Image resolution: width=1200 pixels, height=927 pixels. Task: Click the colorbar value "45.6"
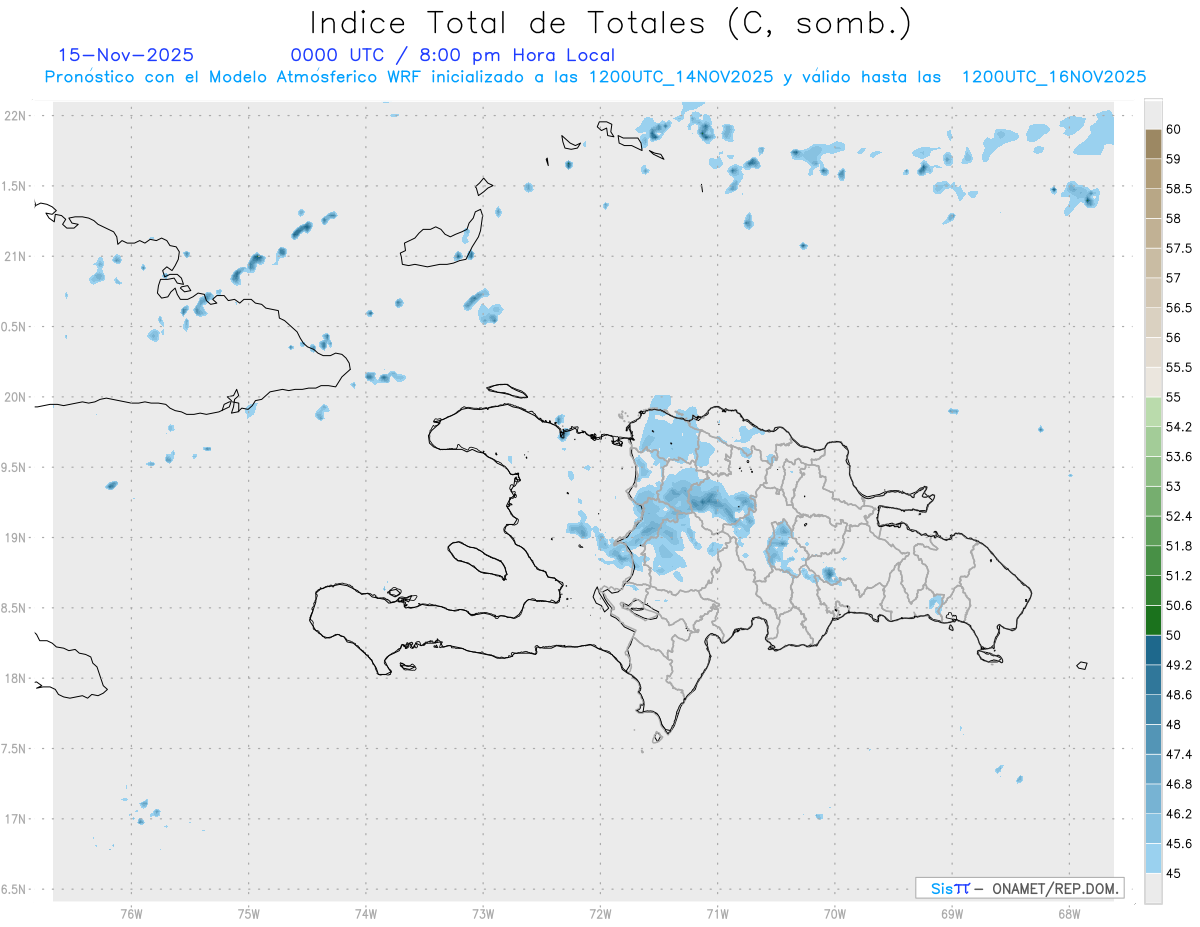1179,844
